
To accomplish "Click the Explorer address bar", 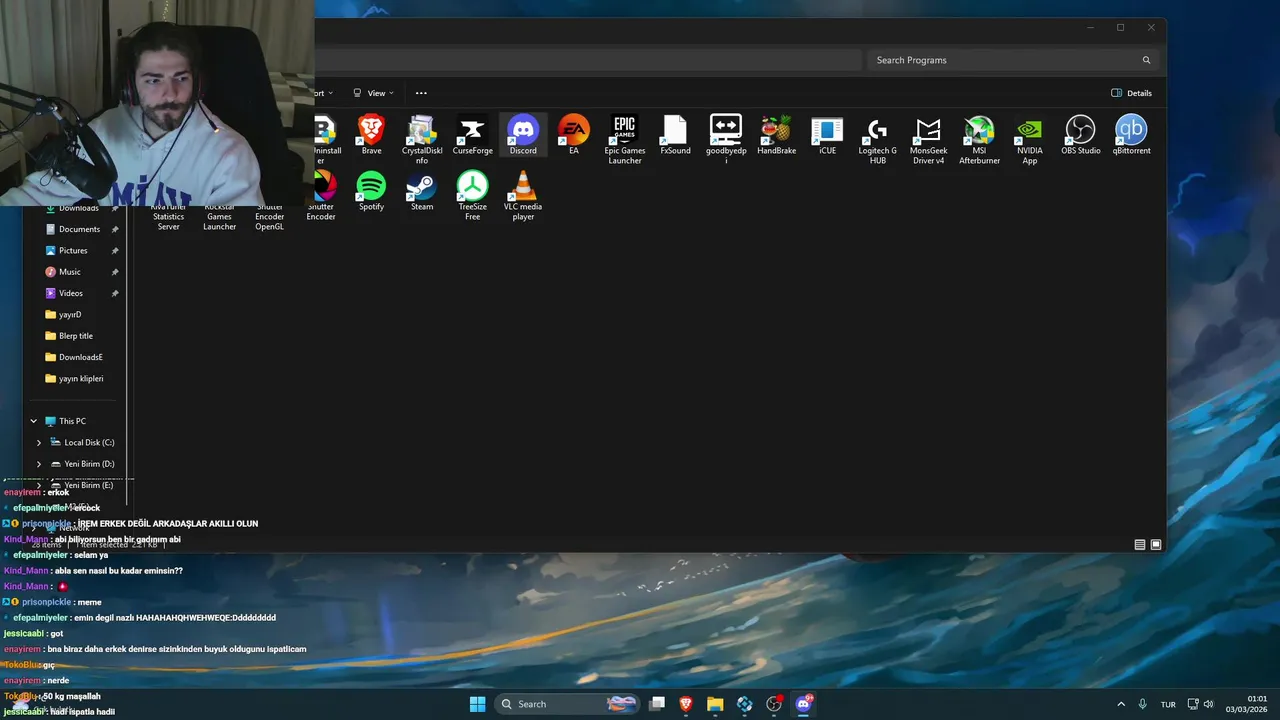I will pos(588,60).
